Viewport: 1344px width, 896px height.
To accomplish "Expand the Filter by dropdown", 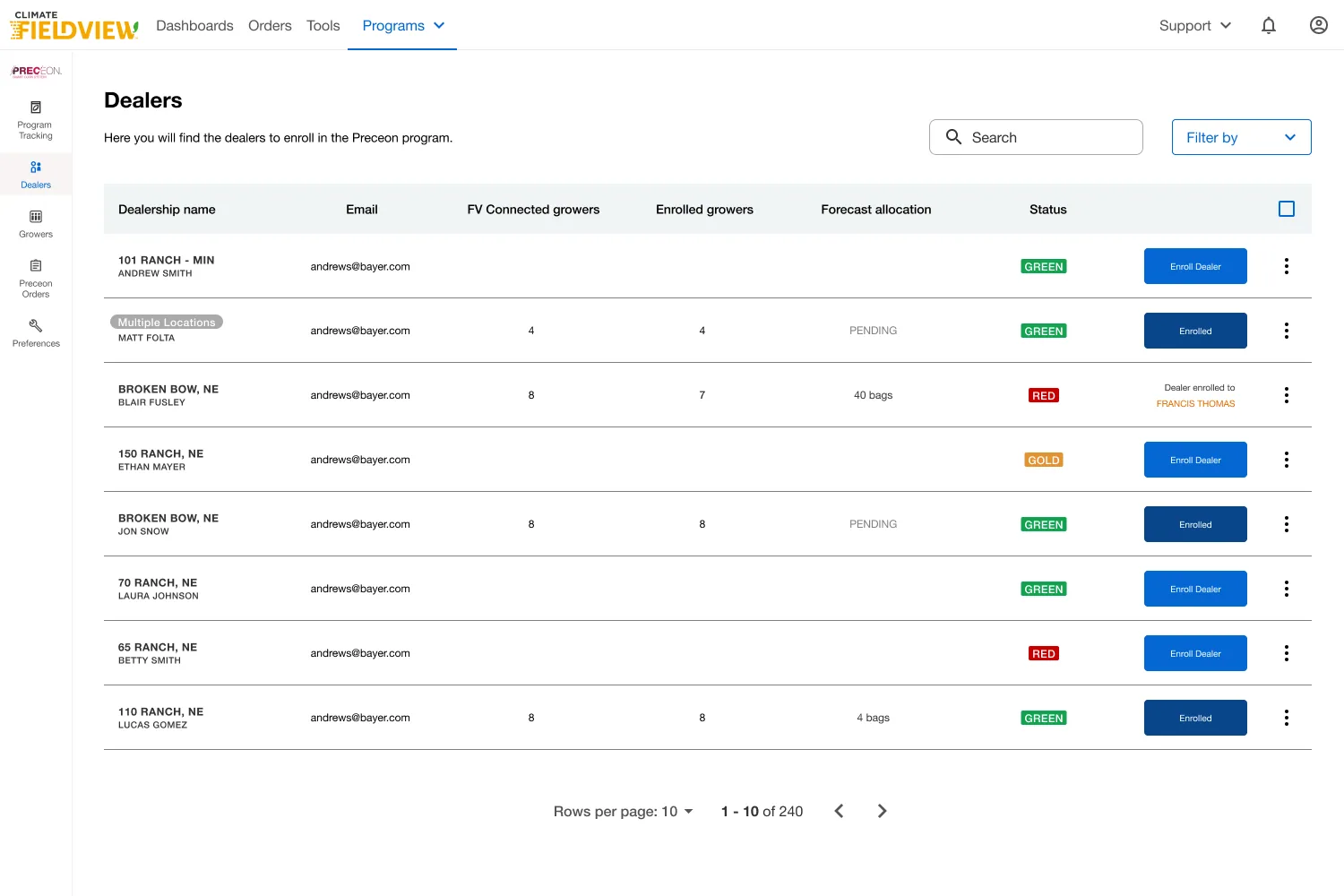I will click(1241, 137).
